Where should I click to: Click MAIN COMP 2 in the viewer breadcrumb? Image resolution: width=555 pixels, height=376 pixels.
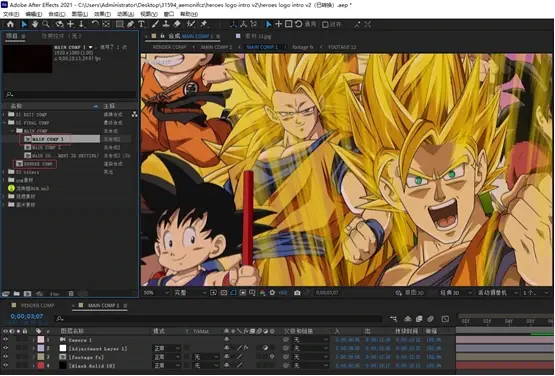(216, 47)
